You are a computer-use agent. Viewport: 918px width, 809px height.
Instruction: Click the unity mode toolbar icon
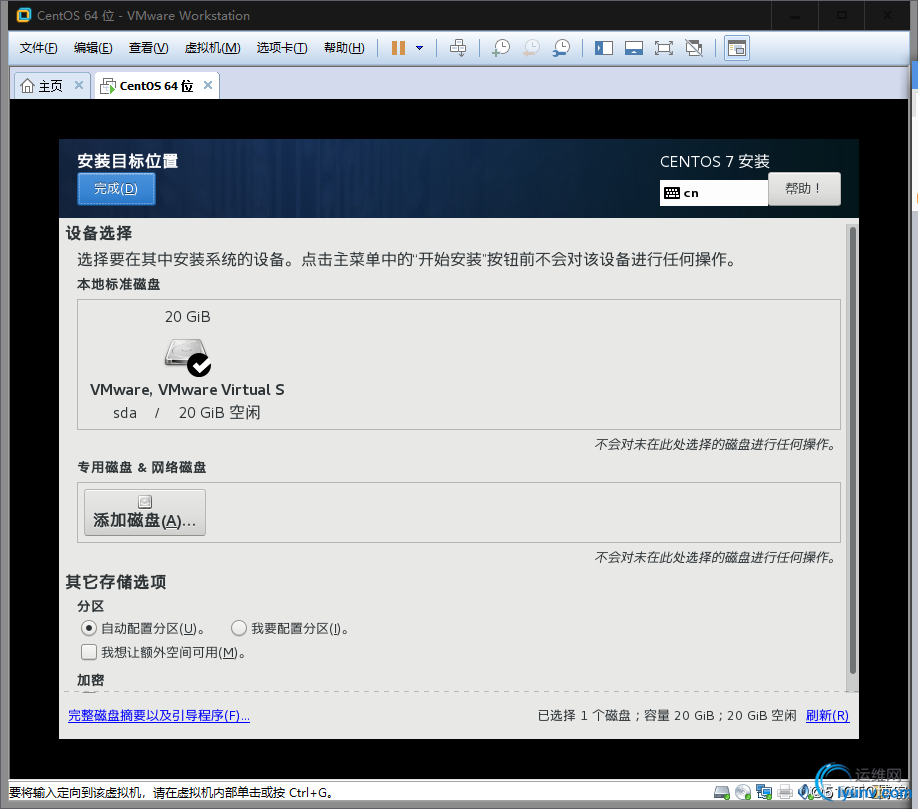tap(694, 48)
